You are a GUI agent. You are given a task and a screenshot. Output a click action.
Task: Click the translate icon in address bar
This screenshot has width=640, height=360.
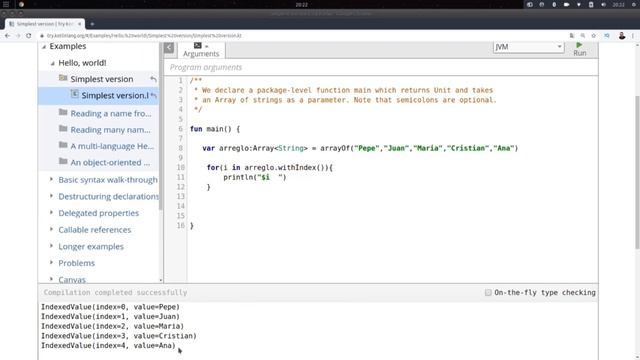tap(572, 36)
